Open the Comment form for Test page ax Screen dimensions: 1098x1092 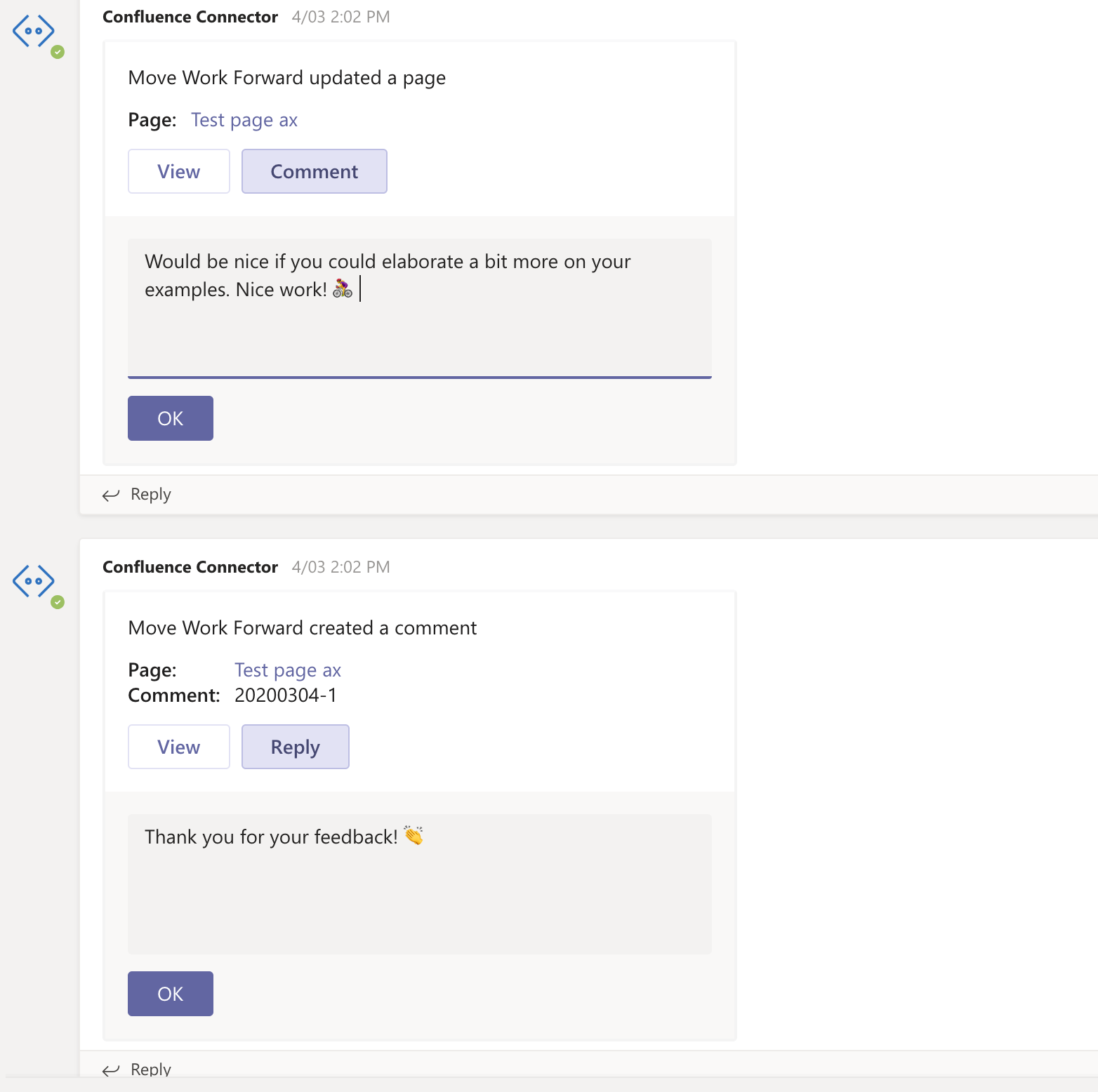(314, 171)
